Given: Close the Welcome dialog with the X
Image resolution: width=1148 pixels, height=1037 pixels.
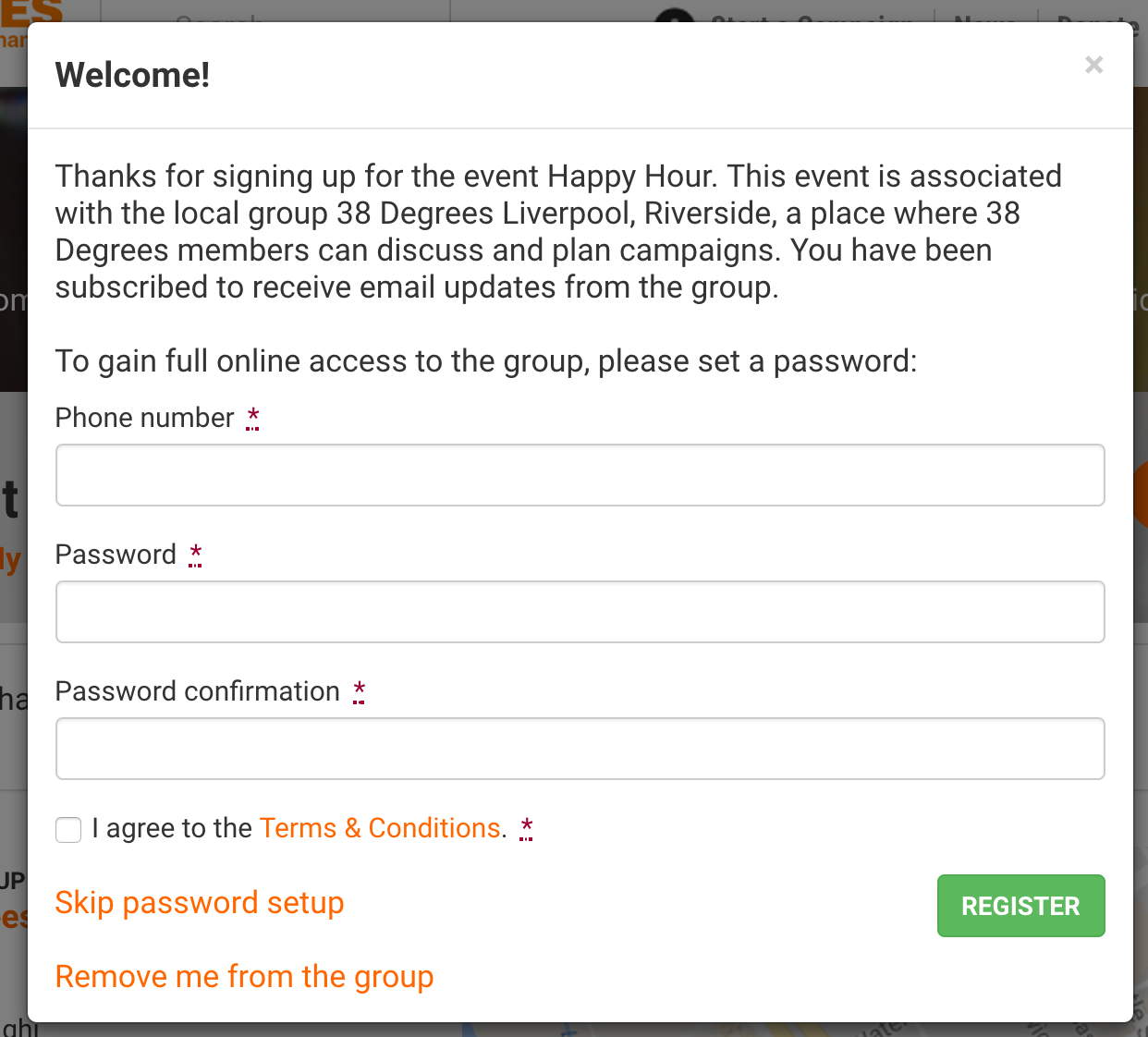Looking at the screenshot, I should pos(1093,65).
